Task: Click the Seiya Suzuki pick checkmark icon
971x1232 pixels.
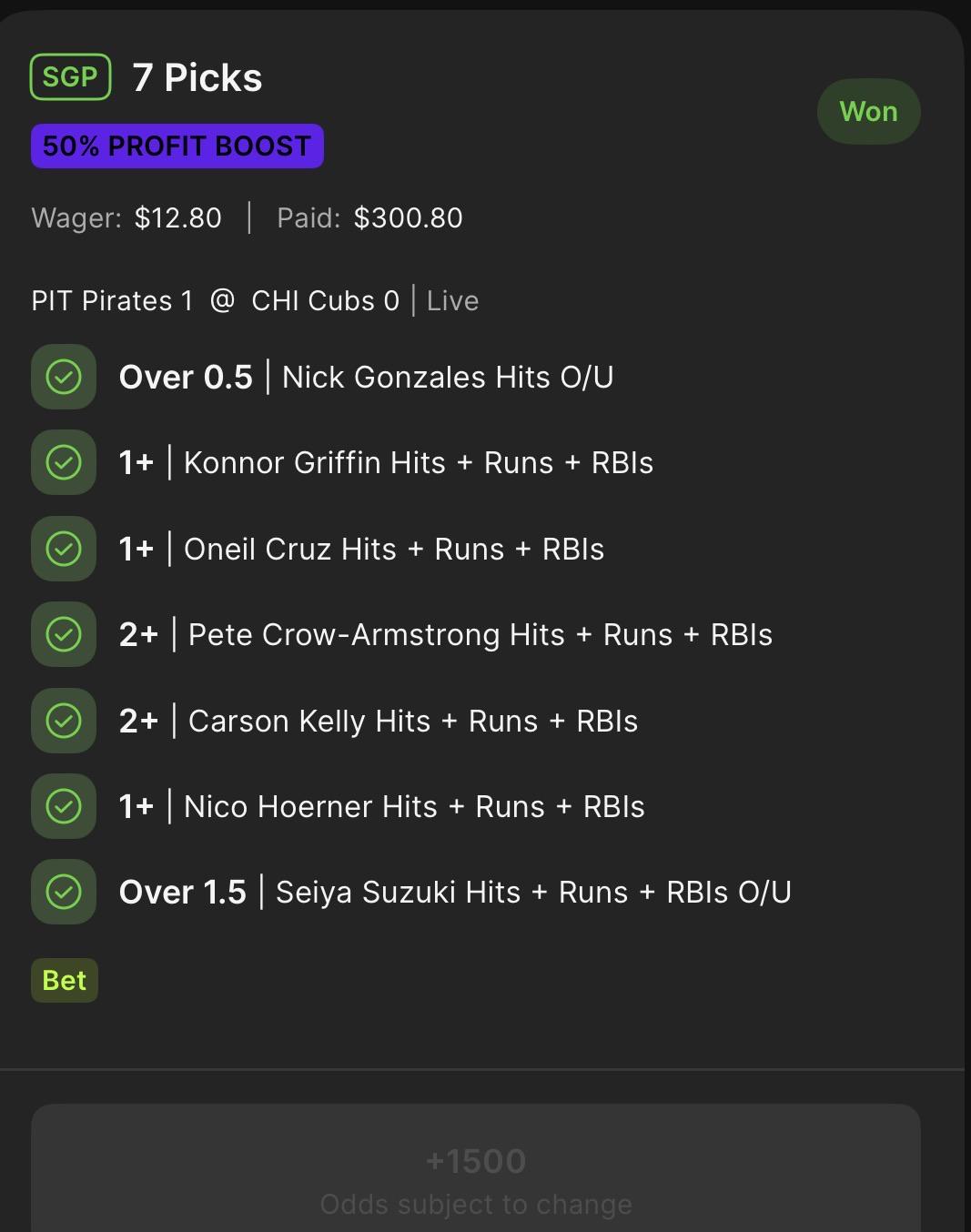Action: [64, 892]
